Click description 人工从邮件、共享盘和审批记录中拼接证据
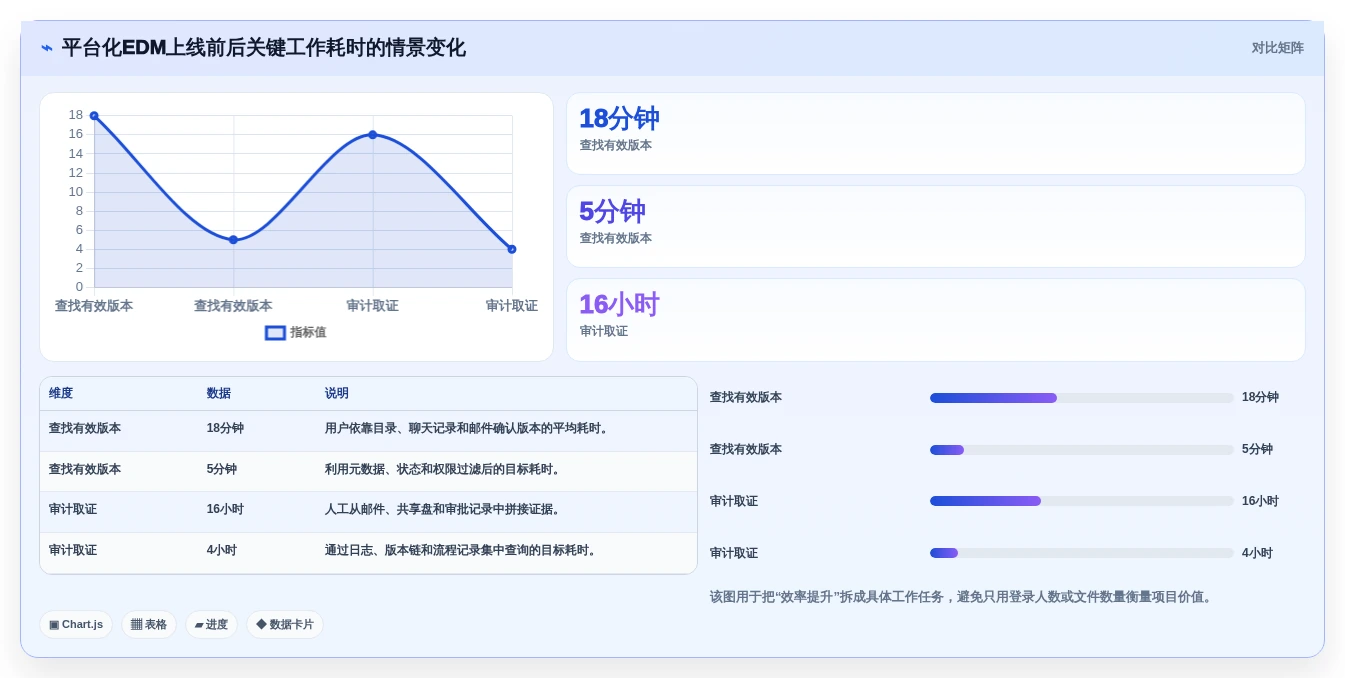This screenshot has height=678, width=1345. click(x=445, y=510)
